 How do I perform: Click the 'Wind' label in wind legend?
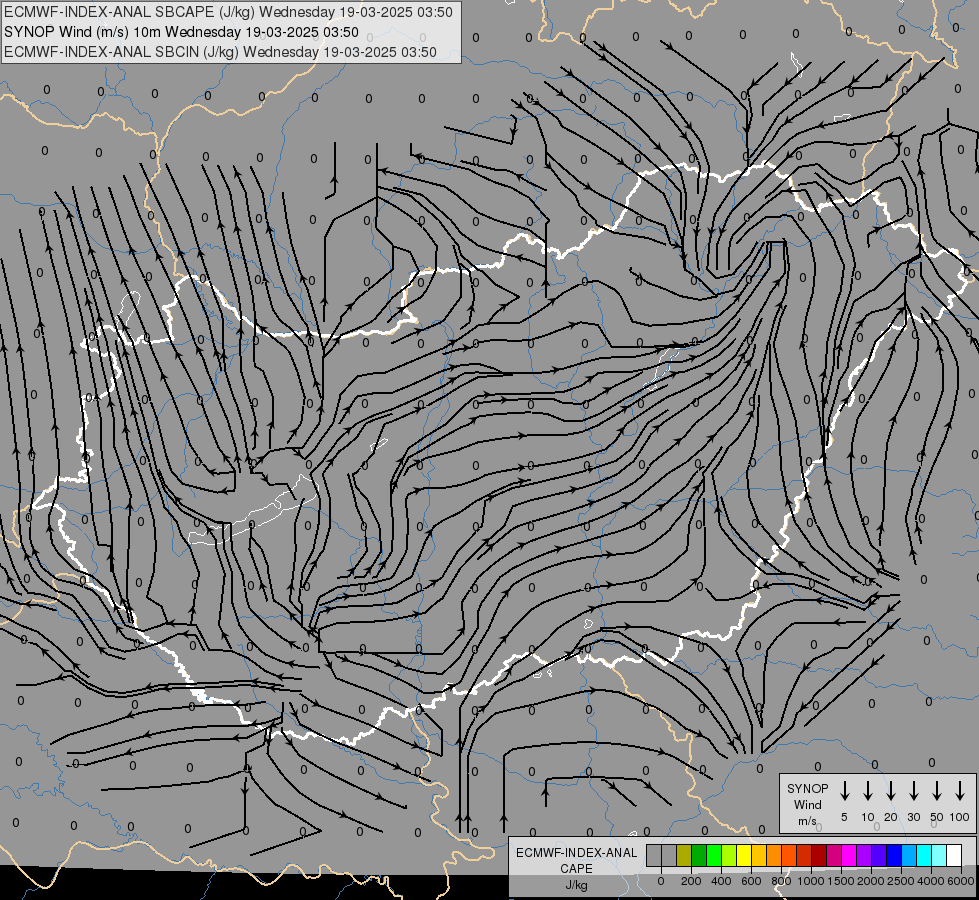pos(807,804)
